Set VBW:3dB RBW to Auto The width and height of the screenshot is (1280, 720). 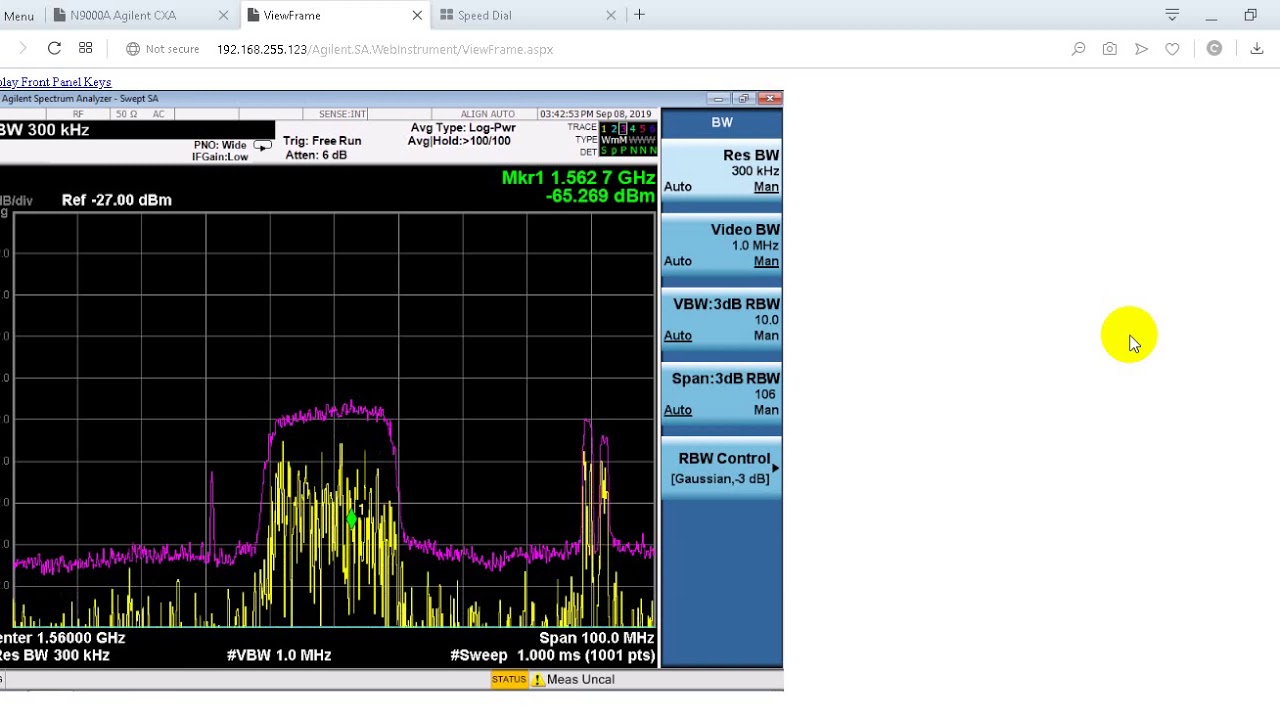click(677, 336)
